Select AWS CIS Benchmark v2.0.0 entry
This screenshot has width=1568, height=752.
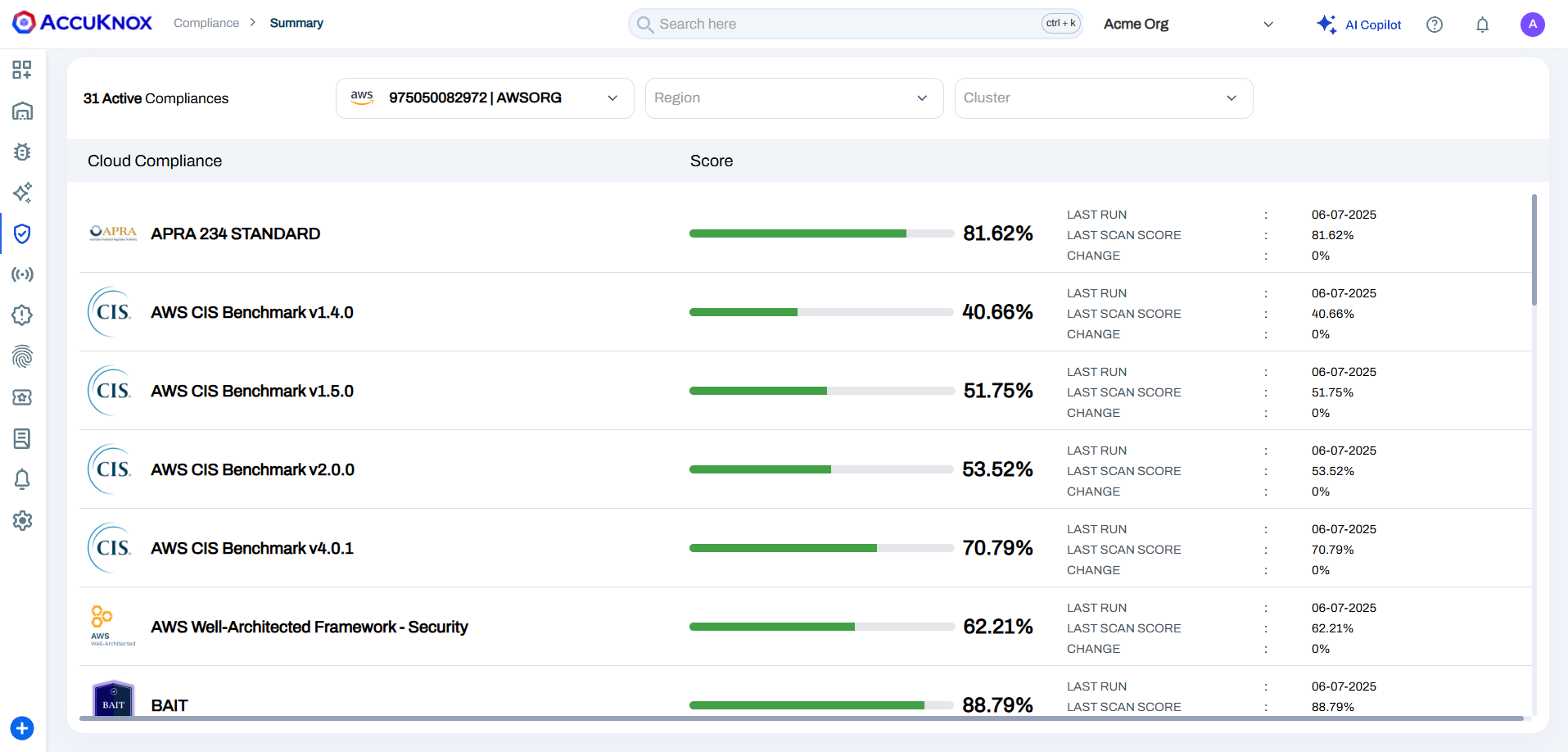(252, 470)
